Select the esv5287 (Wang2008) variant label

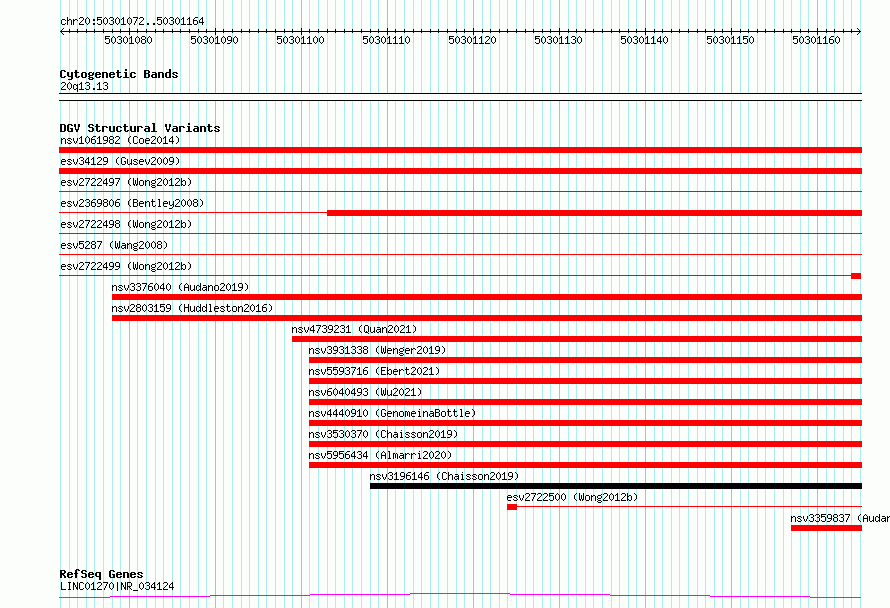(114, 245)
